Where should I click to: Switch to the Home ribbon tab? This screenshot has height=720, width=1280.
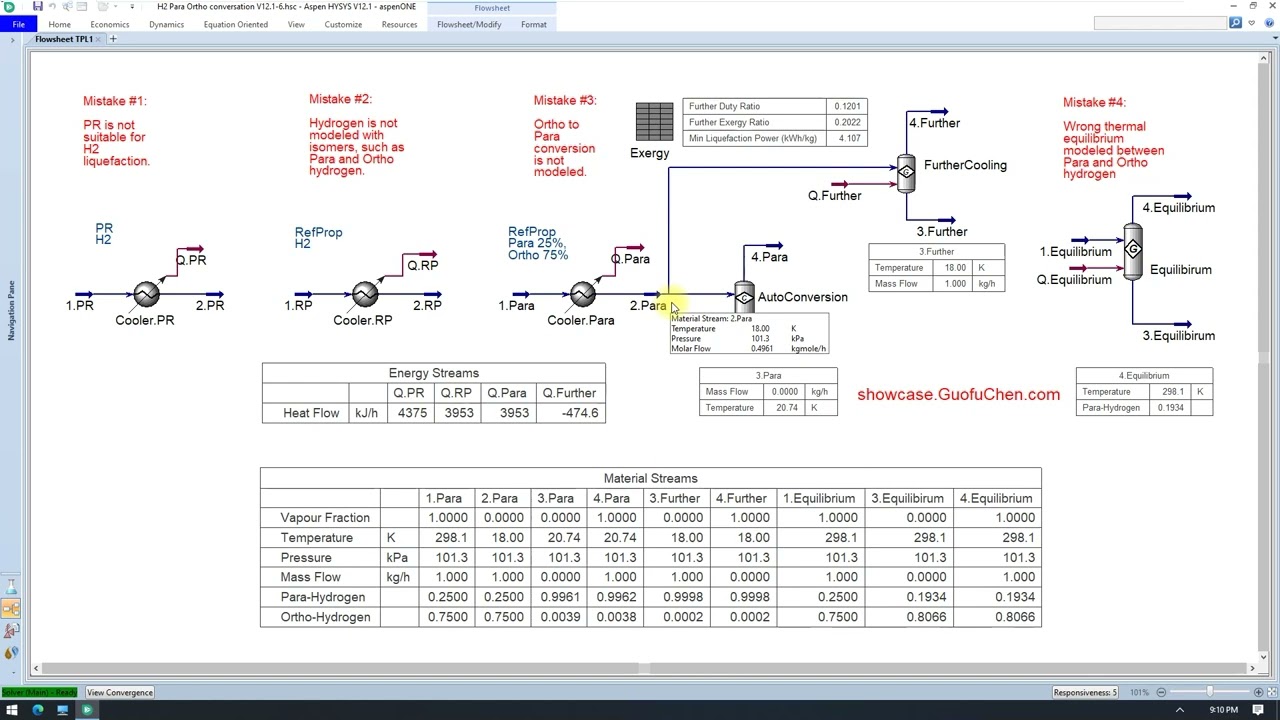click(59, 24)
